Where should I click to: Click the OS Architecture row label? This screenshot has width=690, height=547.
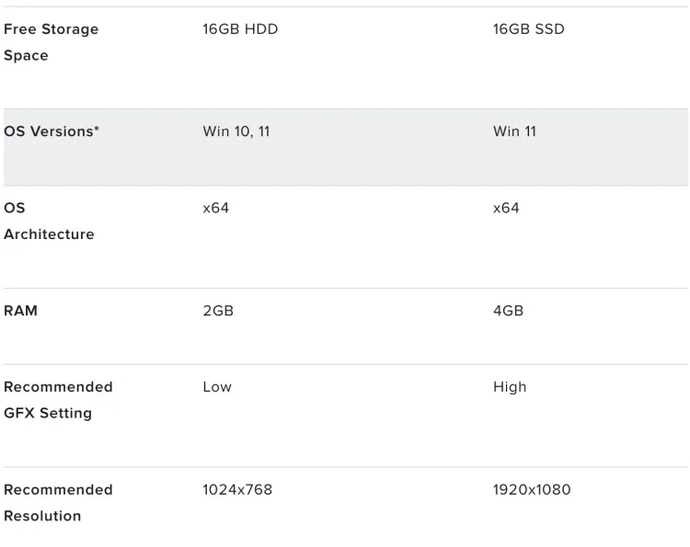[x=49, y=221]
